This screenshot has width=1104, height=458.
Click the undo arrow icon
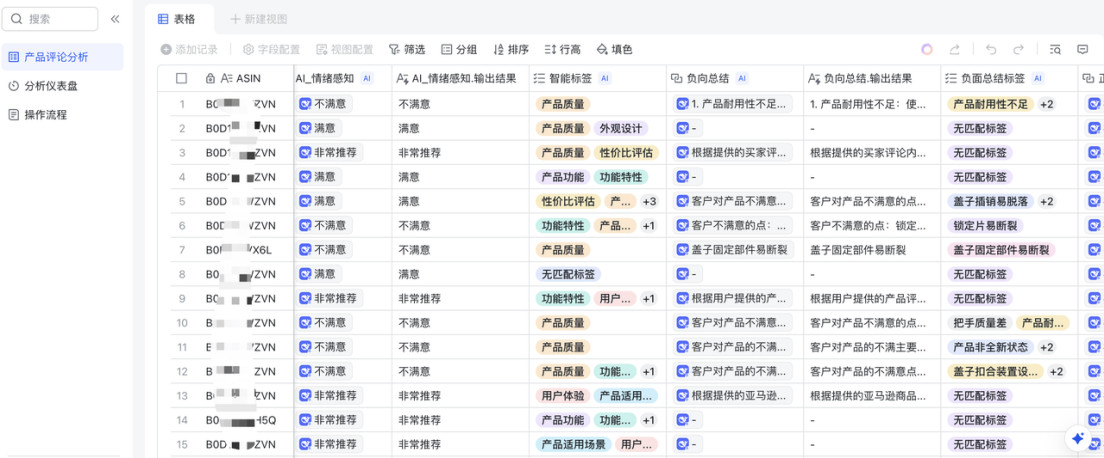pos(990,49)
